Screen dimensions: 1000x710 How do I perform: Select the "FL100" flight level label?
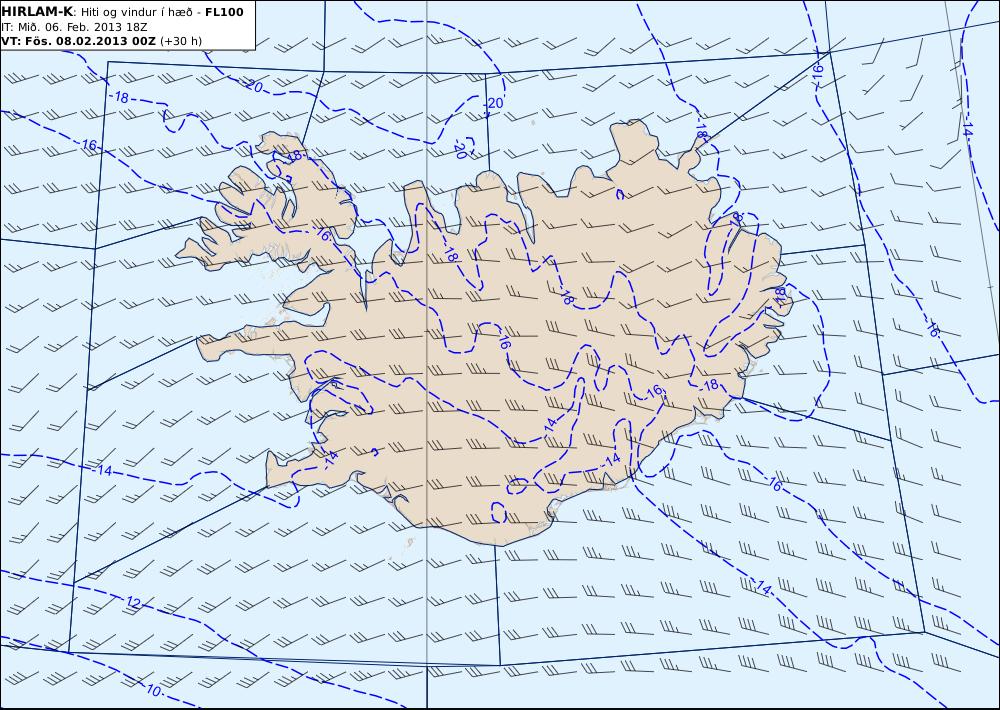(x=224, y=12)
